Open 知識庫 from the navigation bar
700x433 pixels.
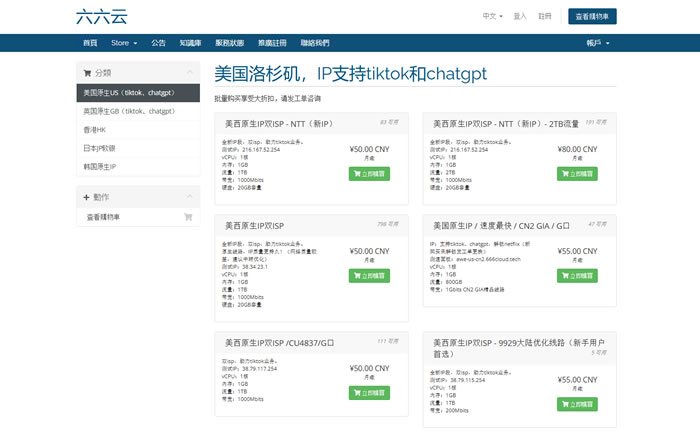[x=190, y=43]
